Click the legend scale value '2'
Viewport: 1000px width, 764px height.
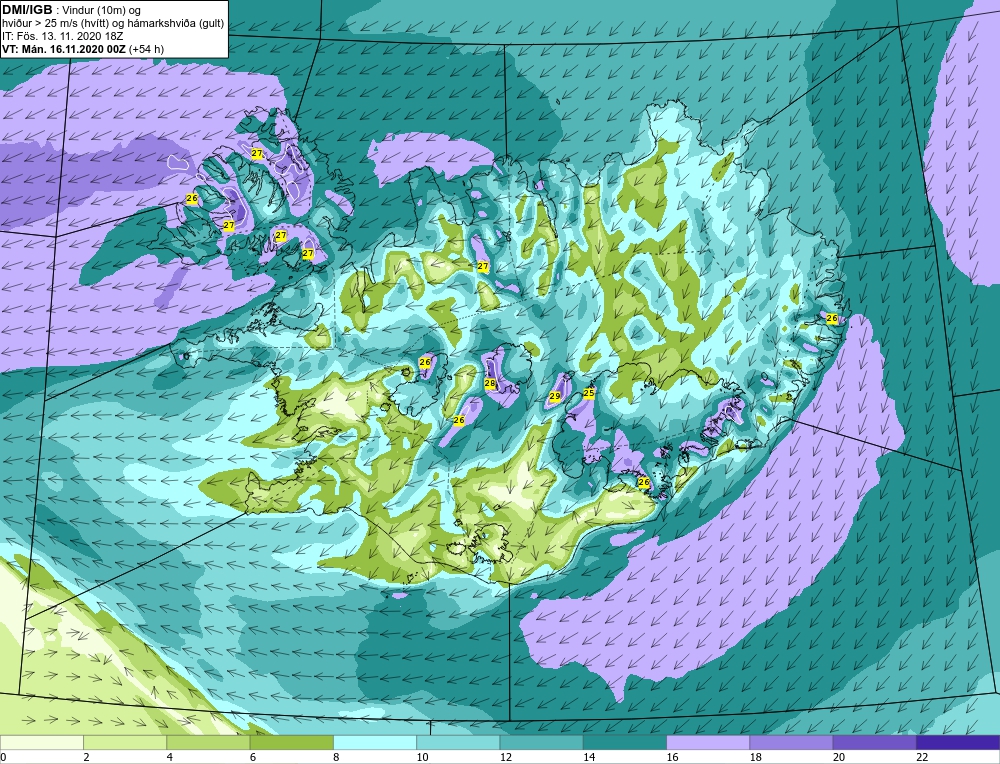85,757
